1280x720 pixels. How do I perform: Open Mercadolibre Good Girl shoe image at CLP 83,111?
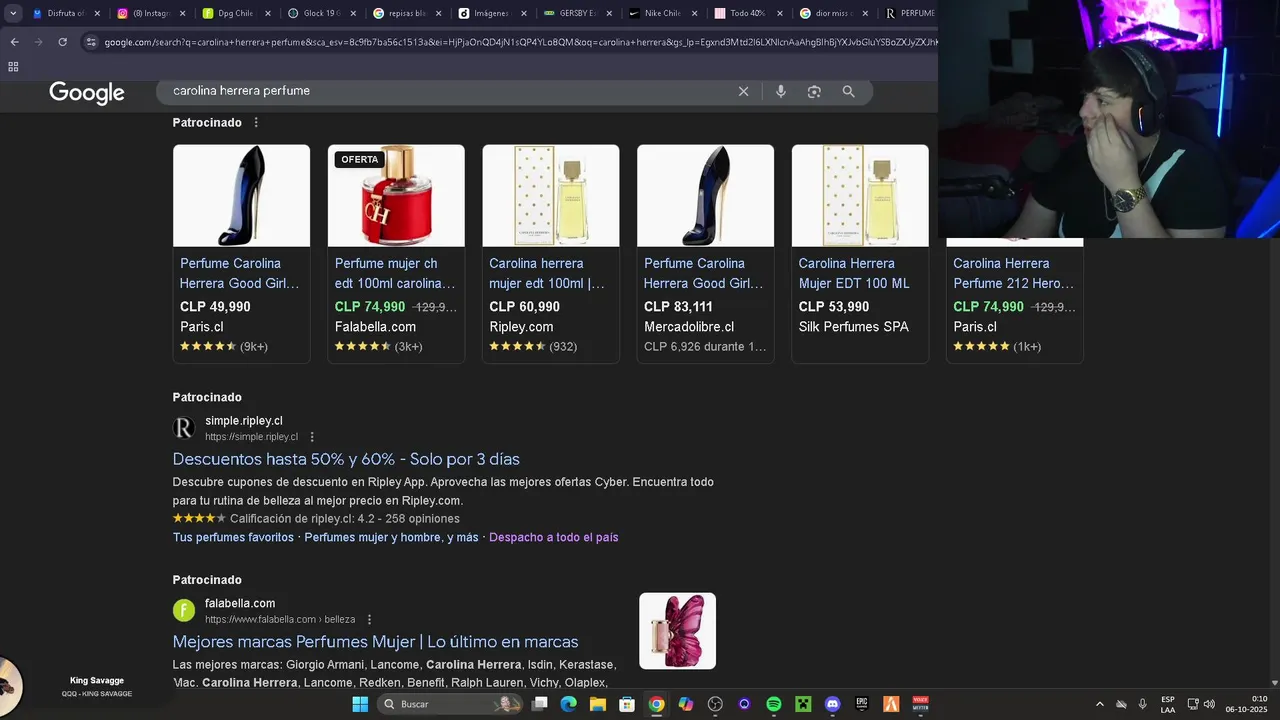point(706,196)
